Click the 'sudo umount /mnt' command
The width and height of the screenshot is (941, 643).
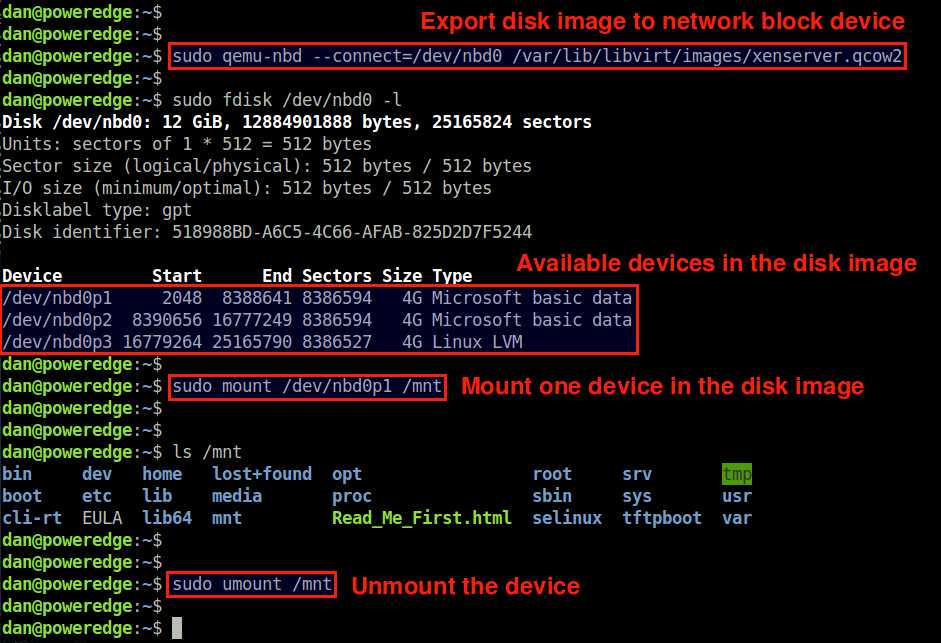[251, 584]
